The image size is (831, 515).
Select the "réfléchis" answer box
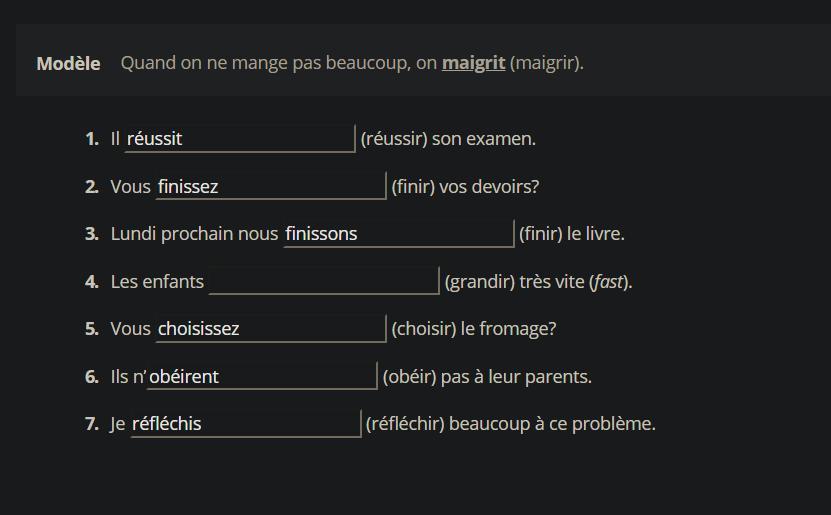click(244, 424)
